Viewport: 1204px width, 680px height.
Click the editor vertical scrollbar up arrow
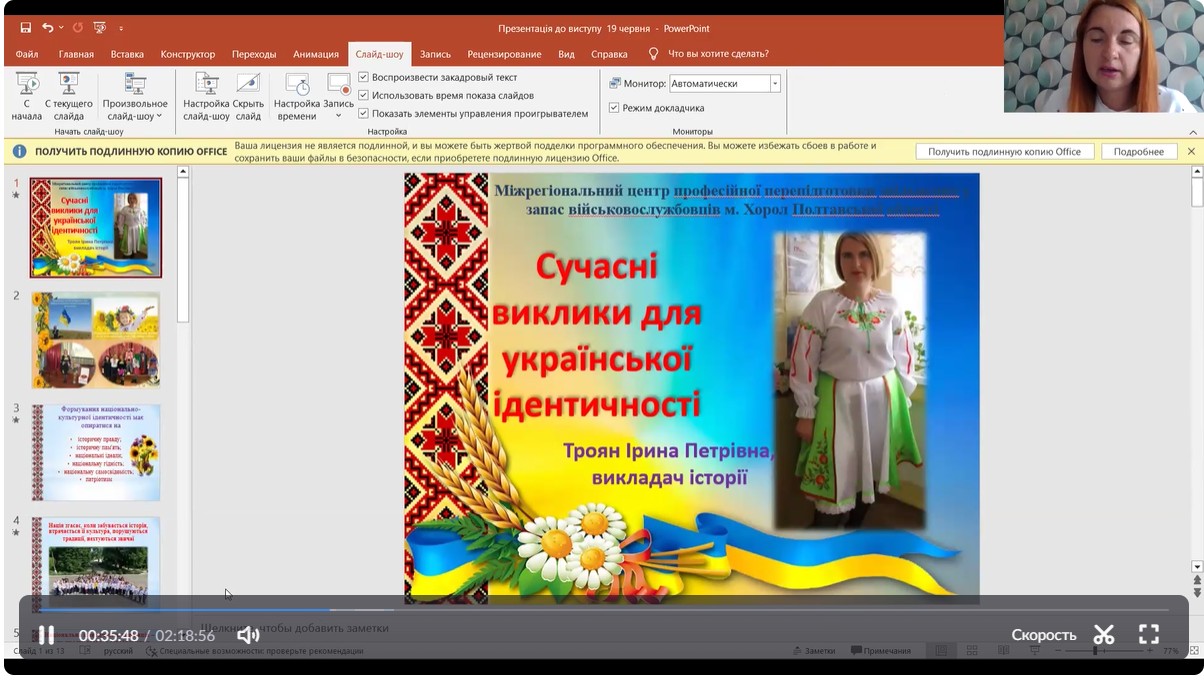1197,172
